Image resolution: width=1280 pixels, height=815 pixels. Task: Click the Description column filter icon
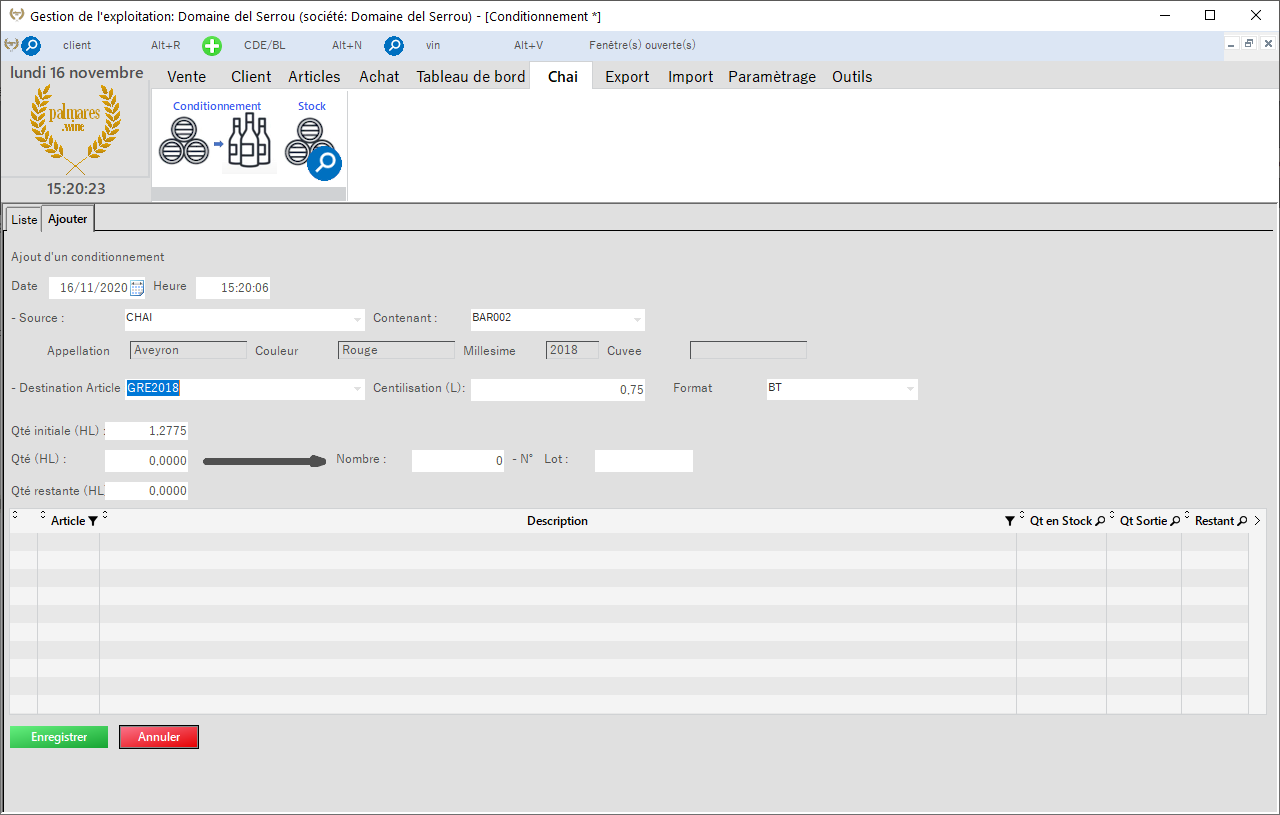1009,521
